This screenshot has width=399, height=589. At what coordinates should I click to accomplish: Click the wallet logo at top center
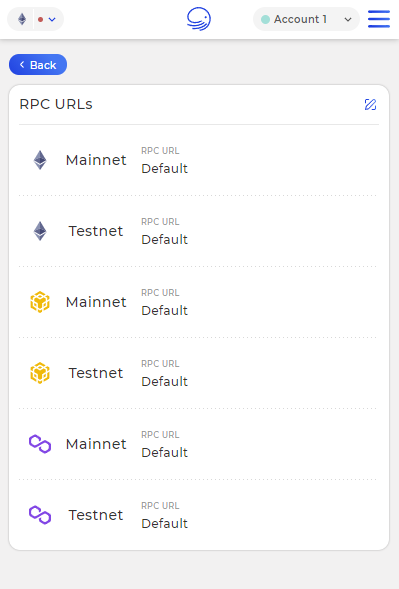[x=199, y=19]
